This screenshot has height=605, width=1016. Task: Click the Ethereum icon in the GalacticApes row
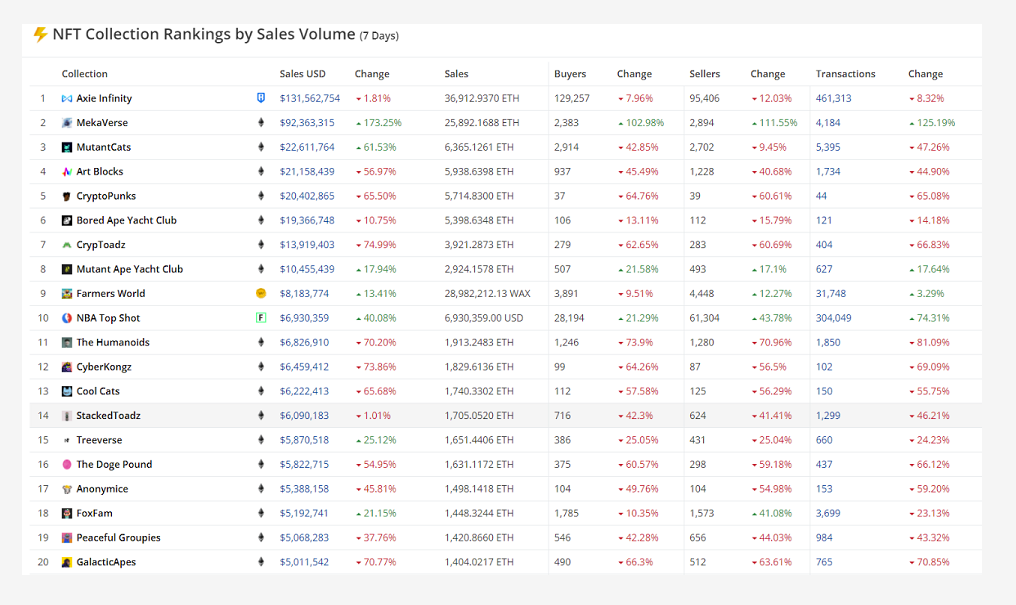[x=261, y=562]
